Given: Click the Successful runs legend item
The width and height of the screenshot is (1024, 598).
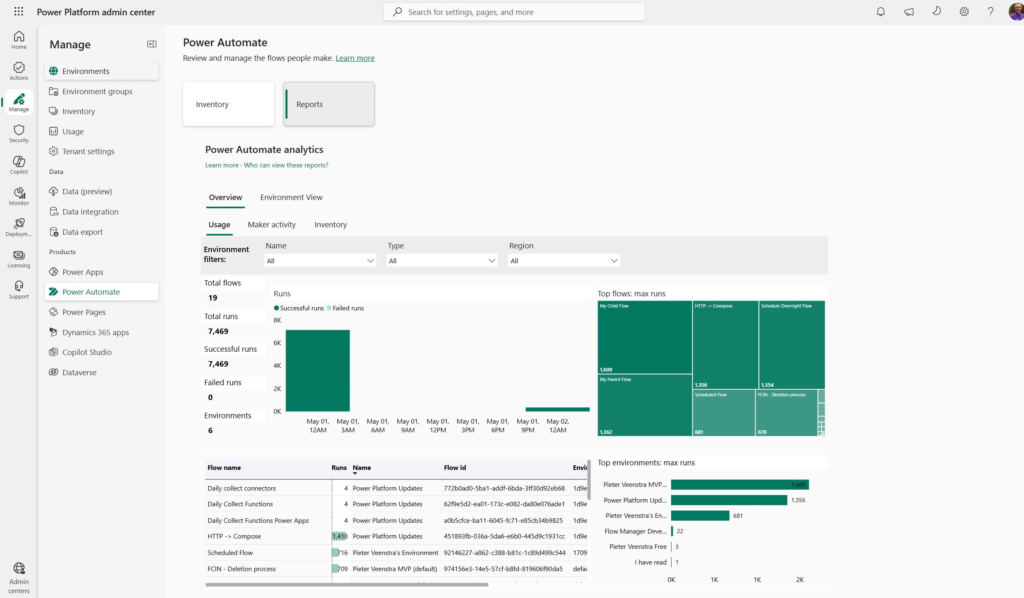Looking at the screenshot, I should pyautogui.click(x=298, y=308).
